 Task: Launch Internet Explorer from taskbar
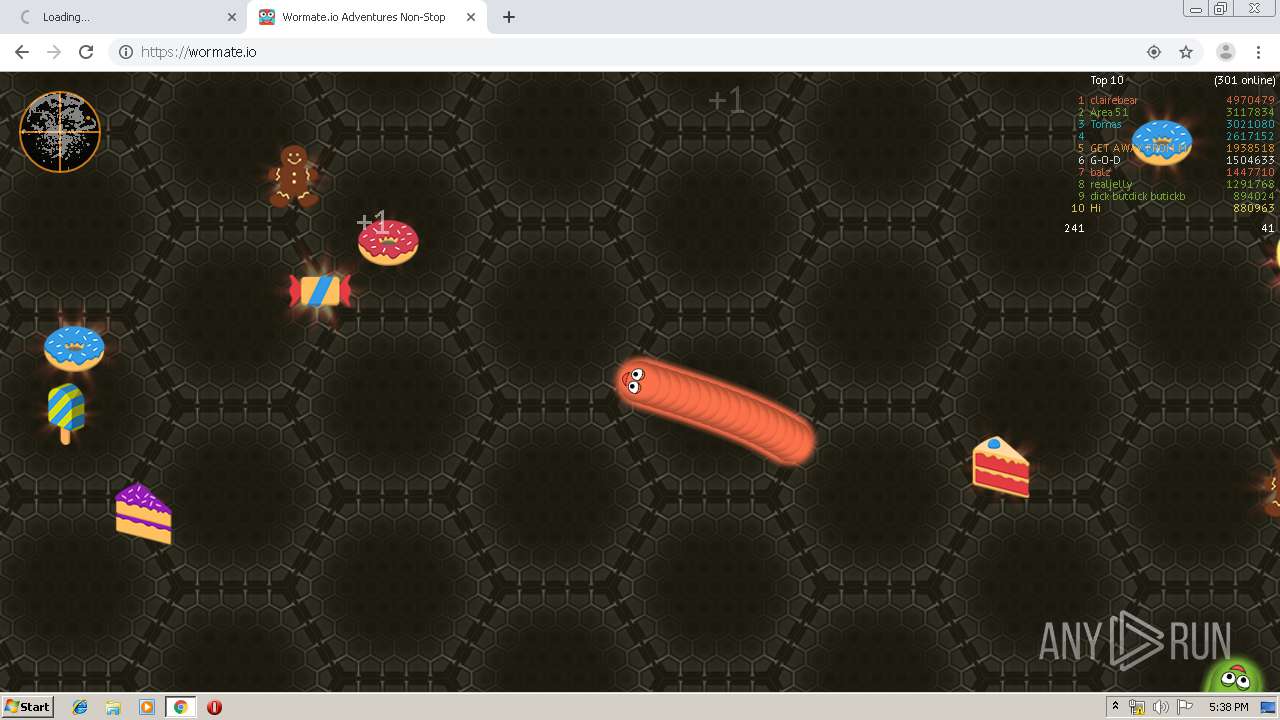click(80, 707)
